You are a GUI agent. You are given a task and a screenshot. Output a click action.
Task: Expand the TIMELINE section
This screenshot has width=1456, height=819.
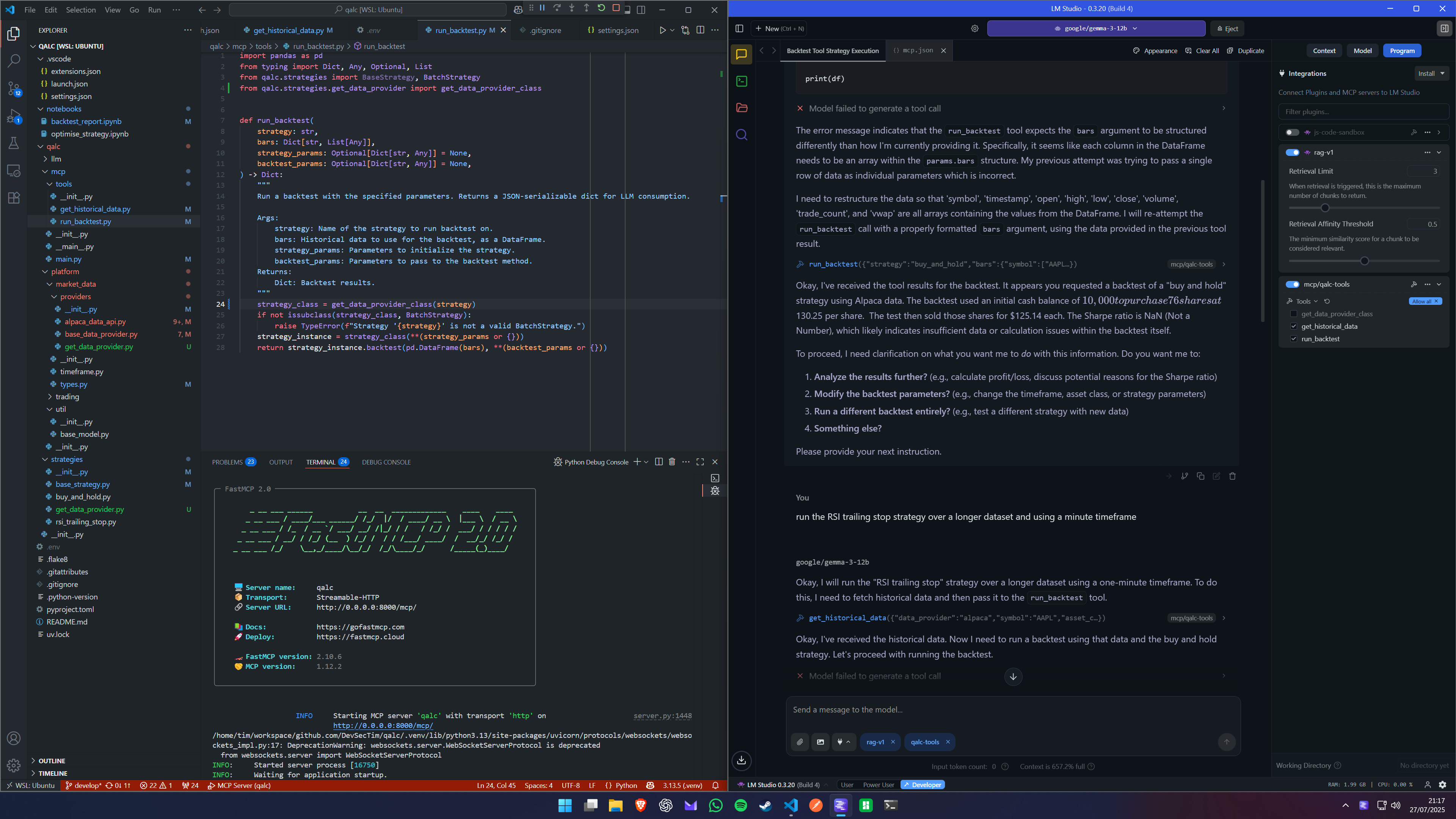point(53,773)
